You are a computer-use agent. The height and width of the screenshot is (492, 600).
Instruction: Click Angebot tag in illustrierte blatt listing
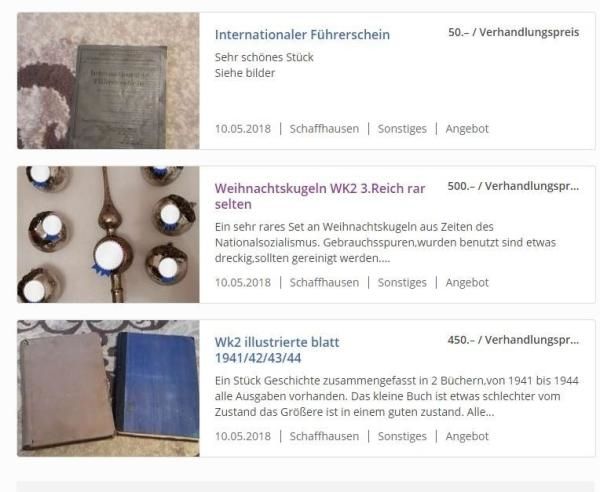click(x=467, y=436)
